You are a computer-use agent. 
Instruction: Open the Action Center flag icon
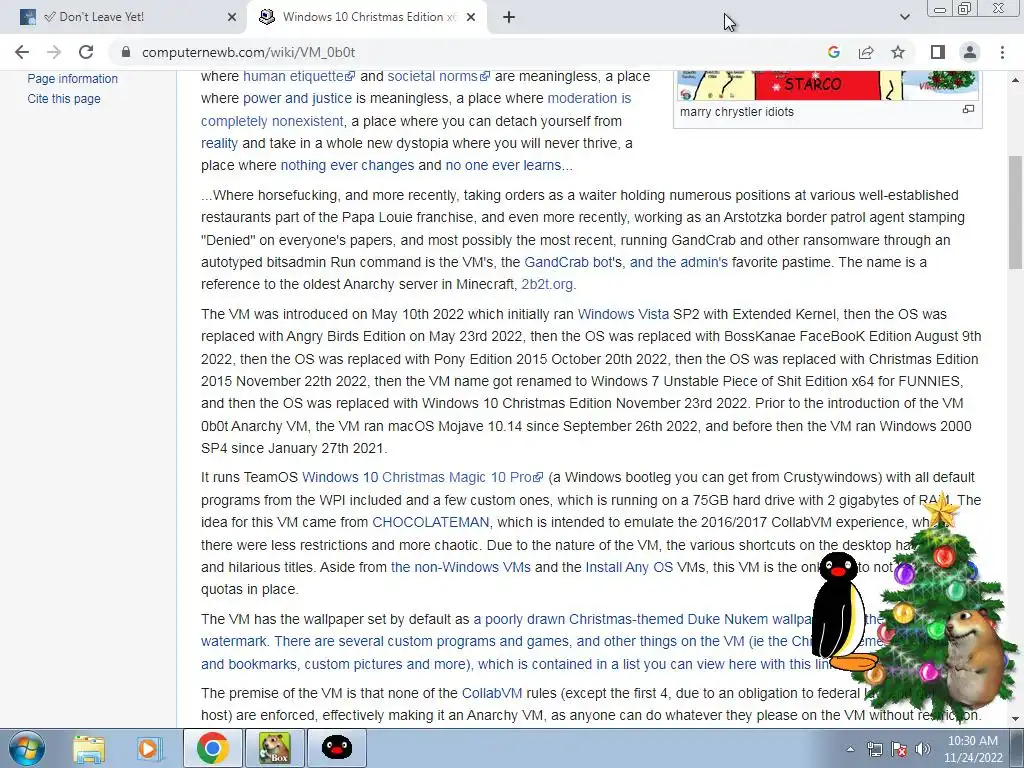point(899,749)
